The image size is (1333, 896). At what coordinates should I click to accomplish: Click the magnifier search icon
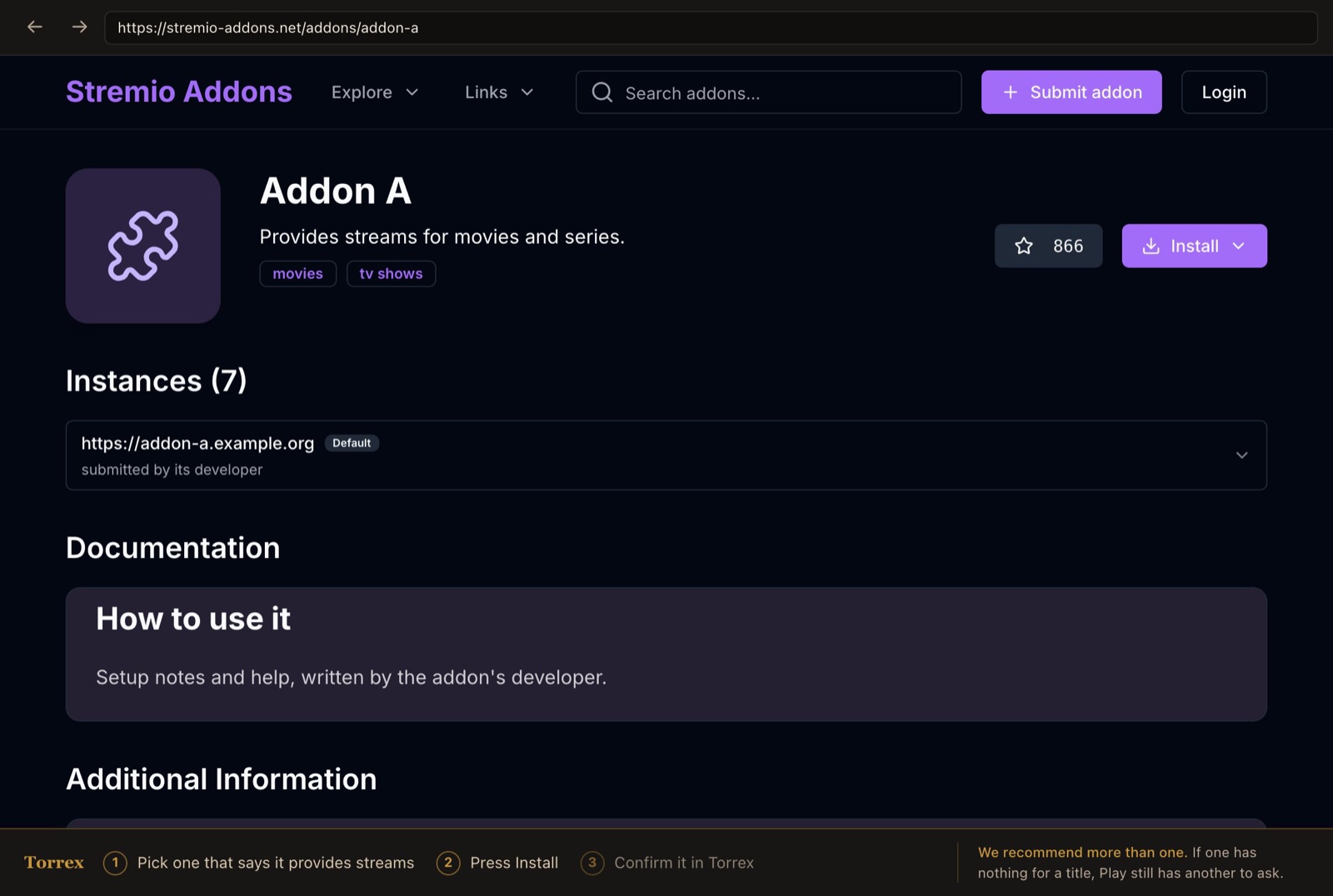click(602, 92)
